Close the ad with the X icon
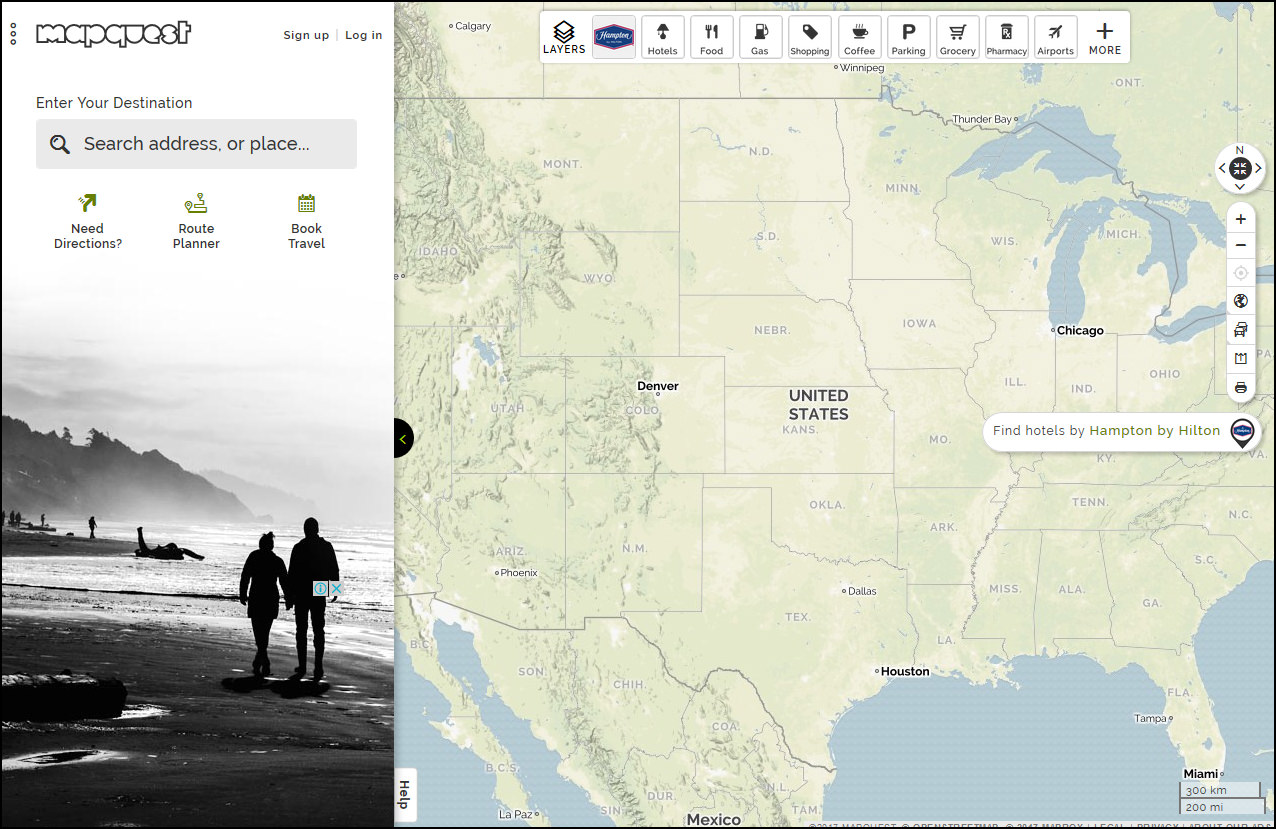Viewport: 1276px width, 829px height. pos(336,589)
